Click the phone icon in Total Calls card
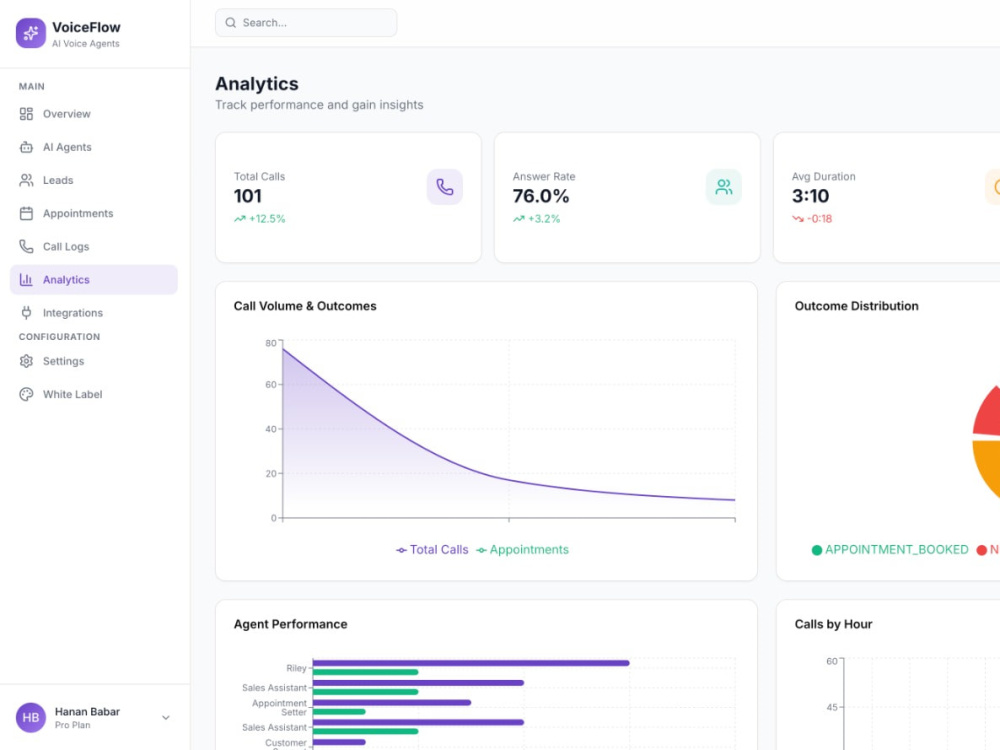Image resolution: width=1000 pixels, height=750 pixels. [445, 187]
